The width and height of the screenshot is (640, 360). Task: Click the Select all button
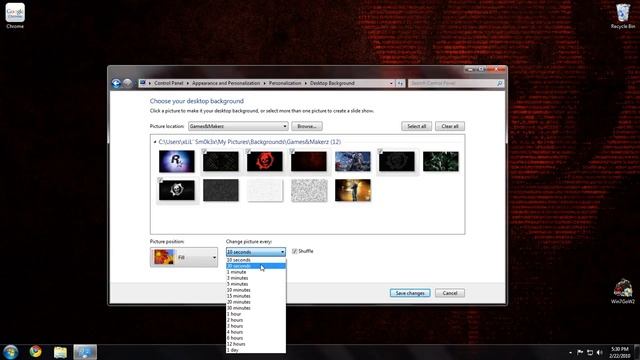(416, 127)
